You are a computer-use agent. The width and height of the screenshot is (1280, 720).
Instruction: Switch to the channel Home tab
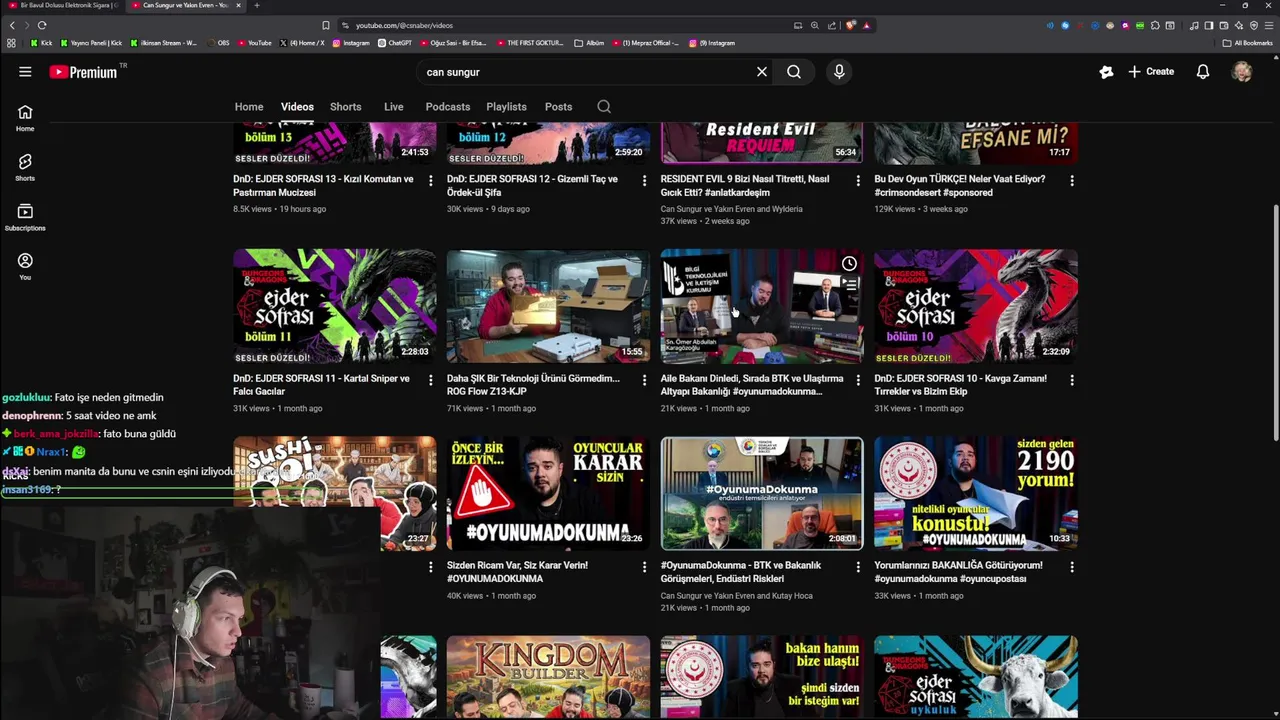point(249,107)
